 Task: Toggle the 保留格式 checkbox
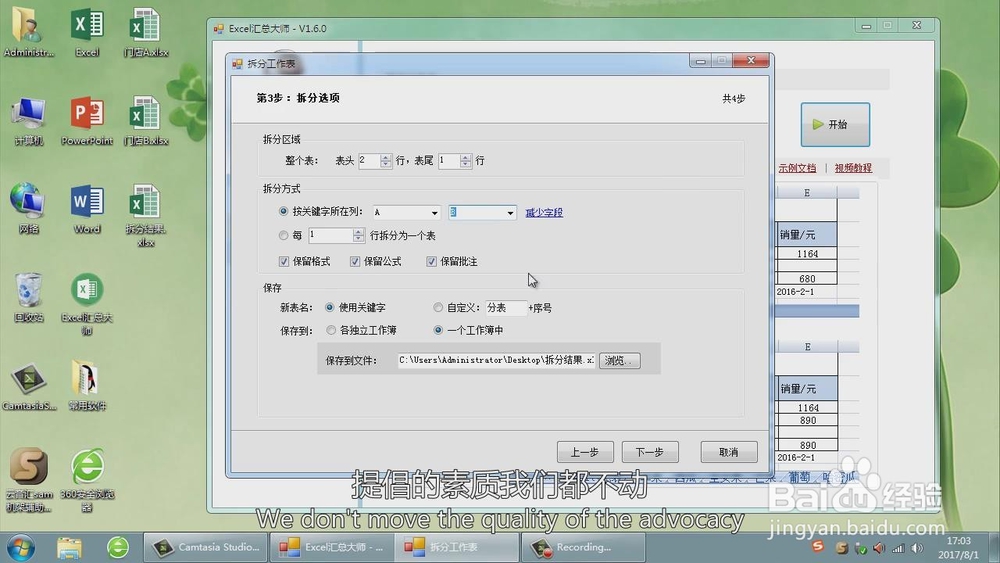tap(284, 261)
